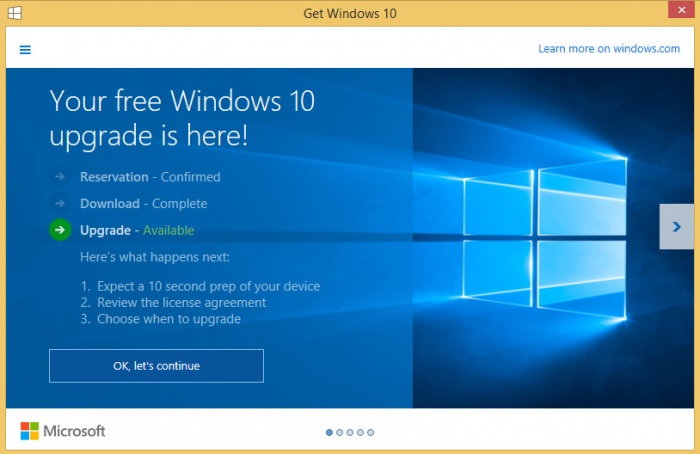Click 'Review the license agreement' step
Screen dimensions: 700x454
click(x=173, y=303)
